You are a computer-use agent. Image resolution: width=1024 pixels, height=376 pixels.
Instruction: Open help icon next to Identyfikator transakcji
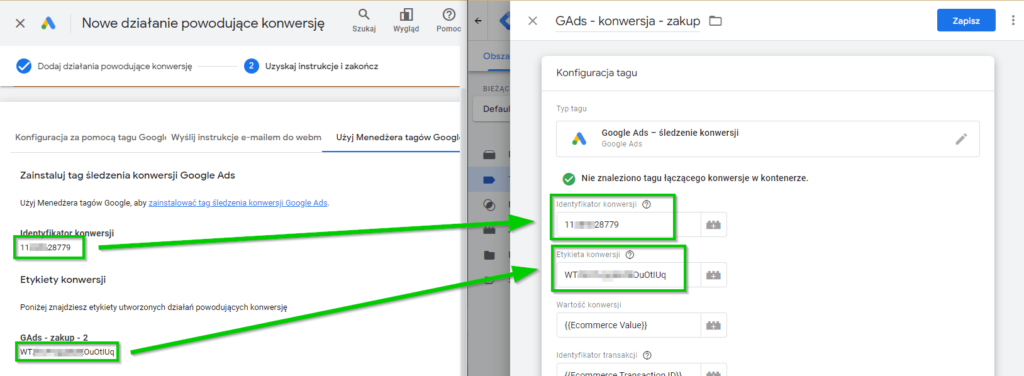647,356
